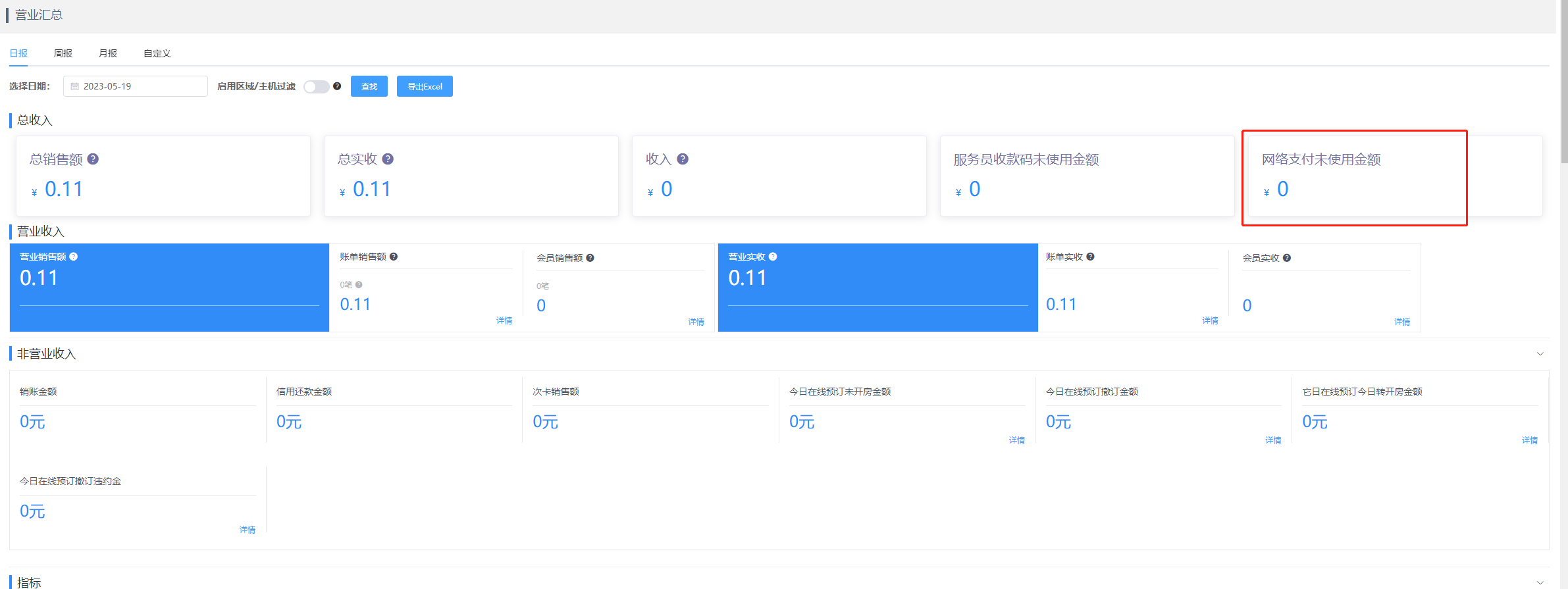Click calendar icon in date field
Screen dimensions: 1568x589
[x=75, y=86]
